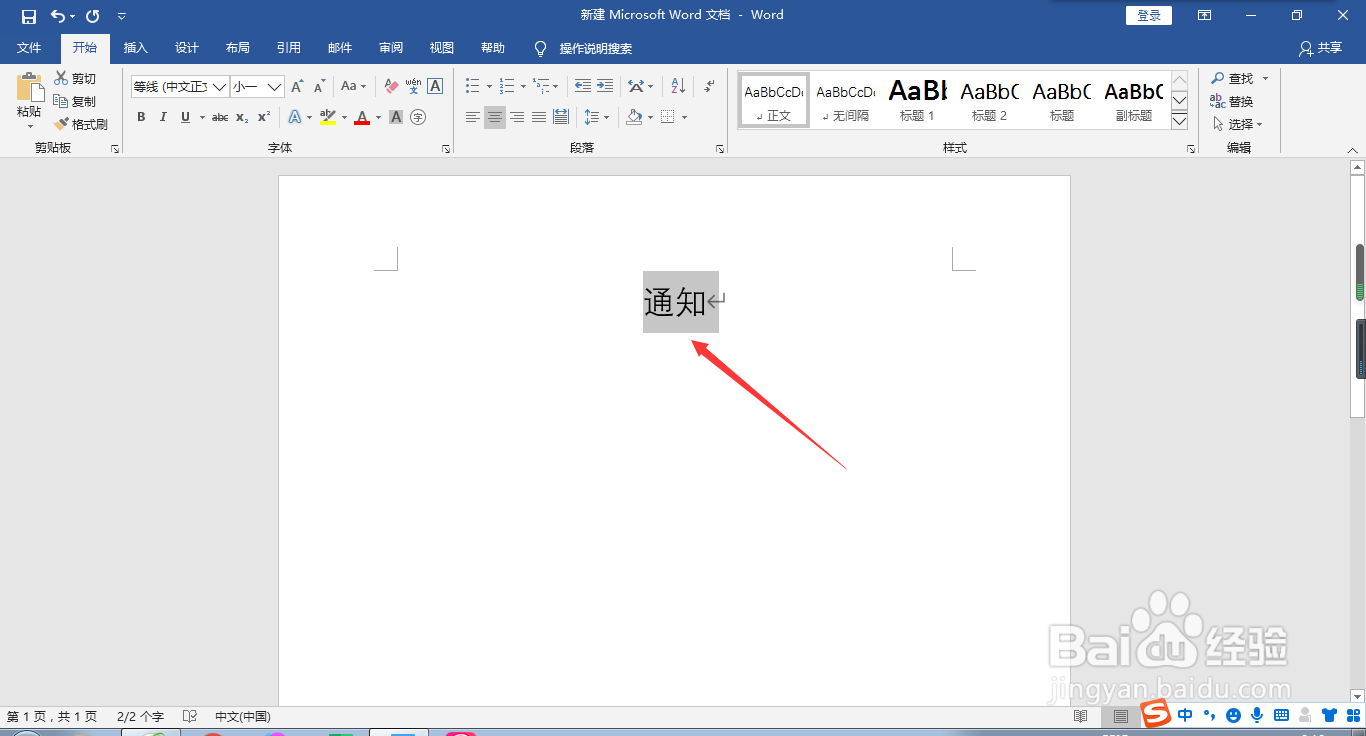
Task: Open the borders dropdown arrow
Action: pos(684,117)
